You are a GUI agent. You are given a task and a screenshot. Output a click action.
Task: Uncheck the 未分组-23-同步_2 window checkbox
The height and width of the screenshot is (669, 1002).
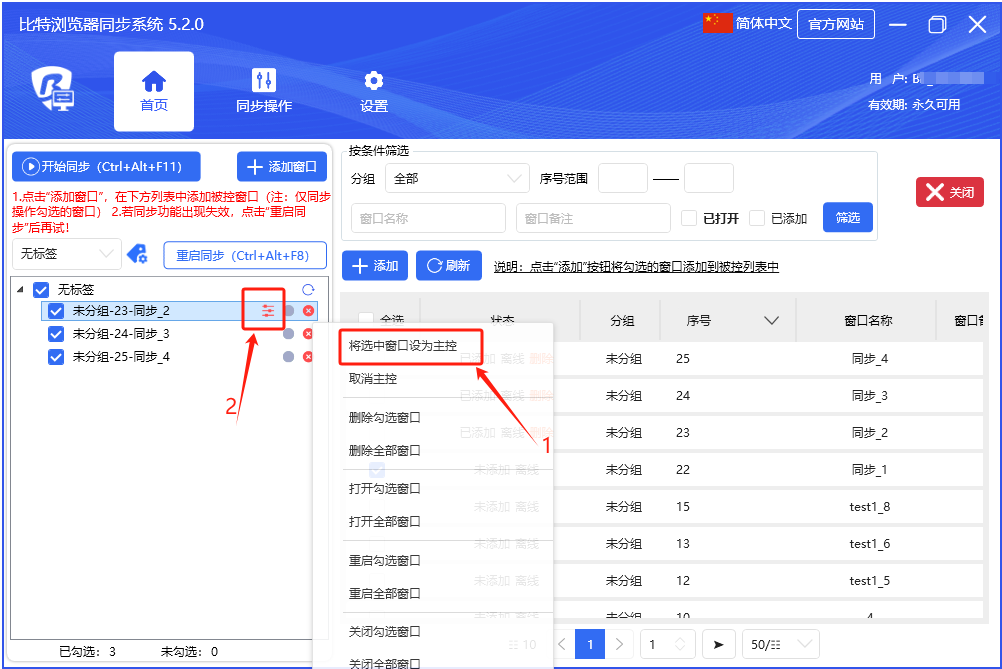[57, 311]
